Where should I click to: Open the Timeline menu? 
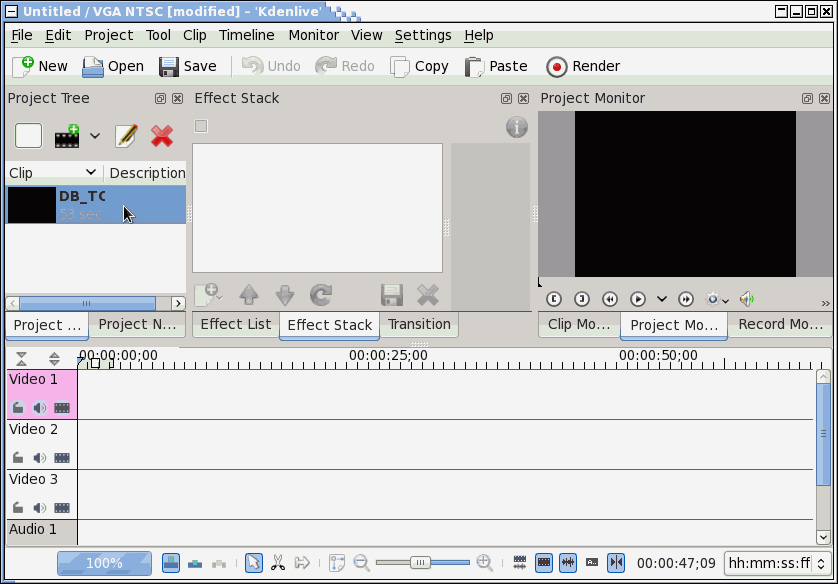click(246, 35)
